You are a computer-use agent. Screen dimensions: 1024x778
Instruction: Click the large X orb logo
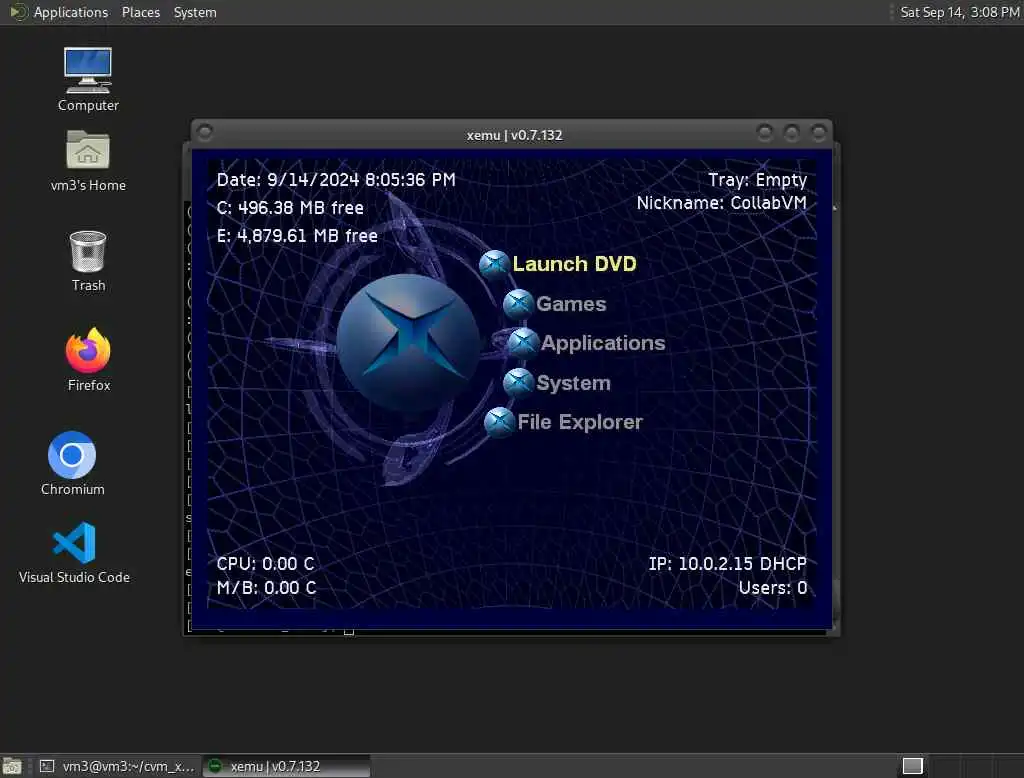click(408, 342)
